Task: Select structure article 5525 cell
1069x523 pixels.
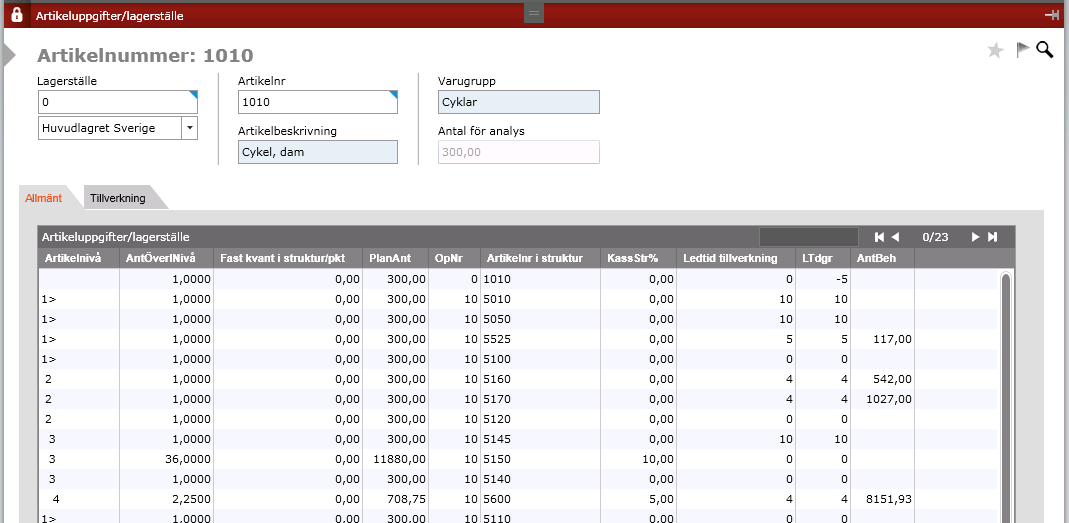Action: click(541, 338)
